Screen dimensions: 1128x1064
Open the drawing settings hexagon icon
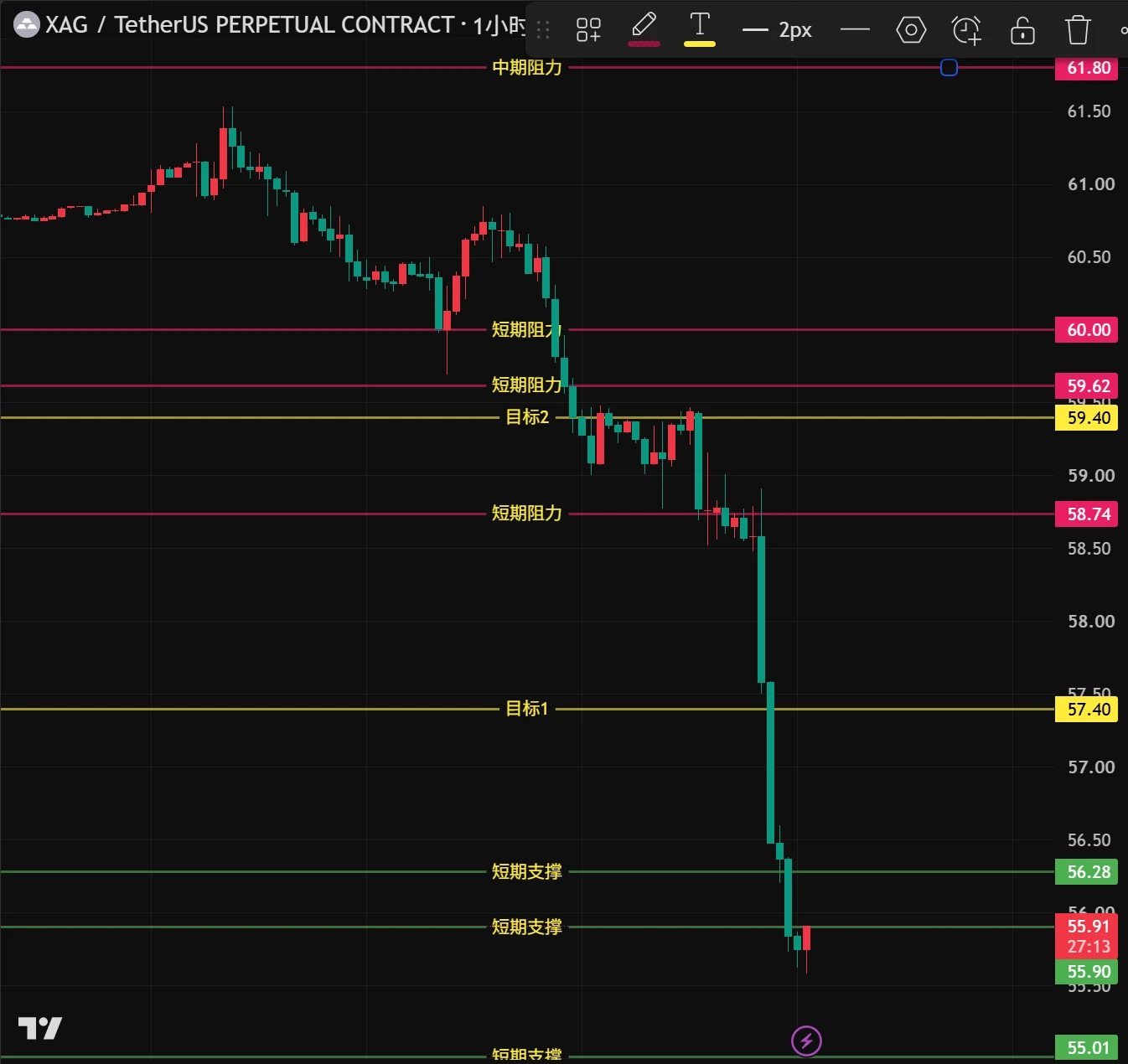pos(911,30)
